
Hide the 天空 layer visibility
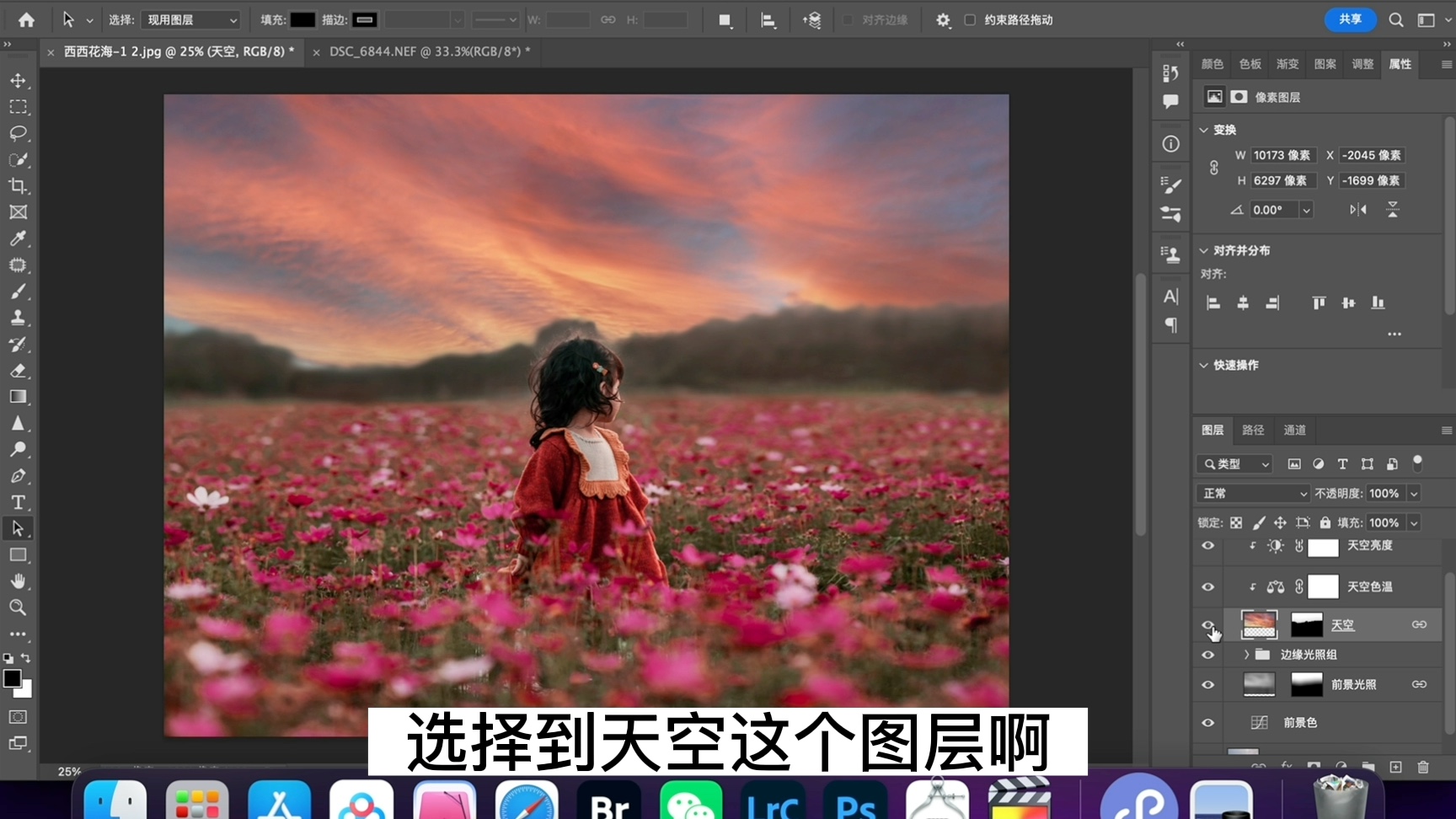pos(1207,624)
